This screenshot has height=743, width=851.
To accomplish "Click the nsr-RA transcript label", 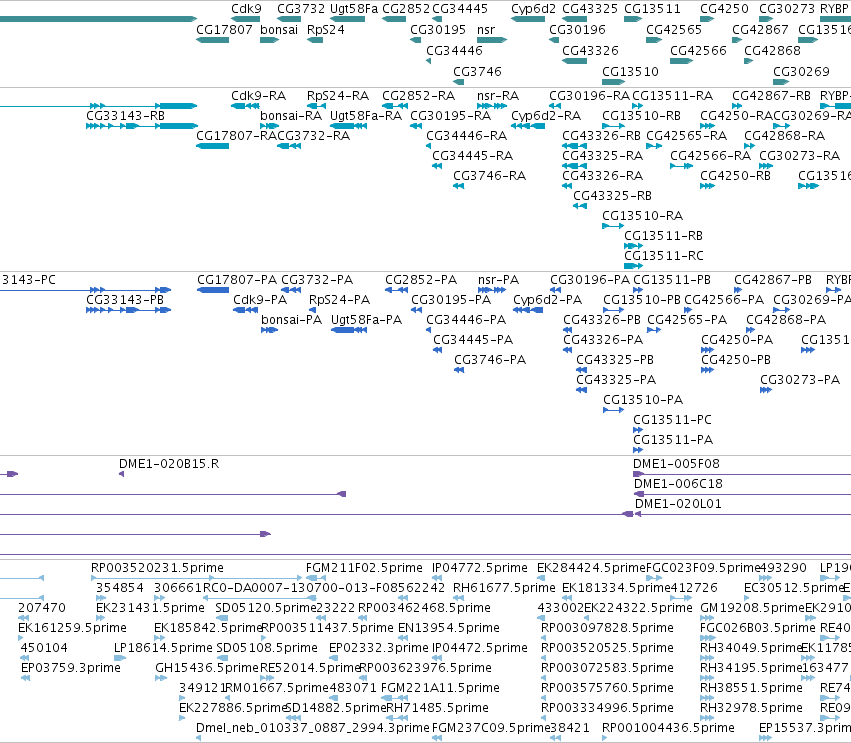I will click(498, 96).
